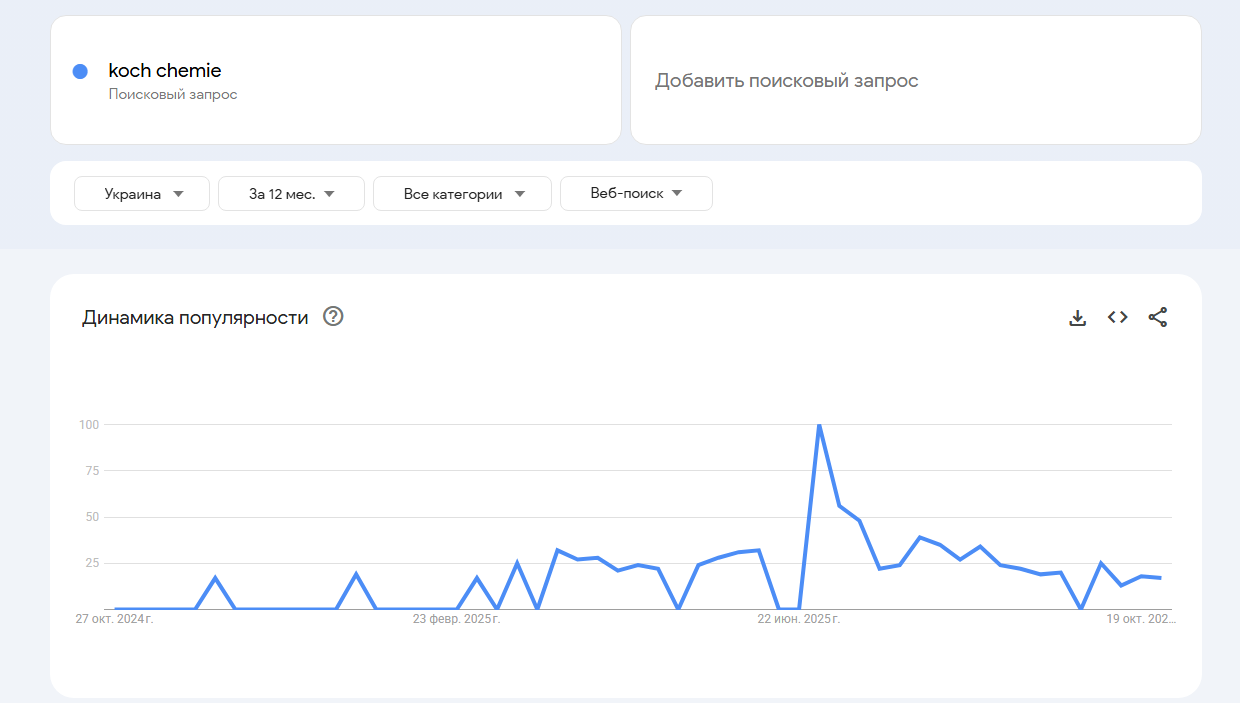1240x703 pixels.
Task: Expand the За 12 мес. period dropdown
Action: click(x=291, y=194)
